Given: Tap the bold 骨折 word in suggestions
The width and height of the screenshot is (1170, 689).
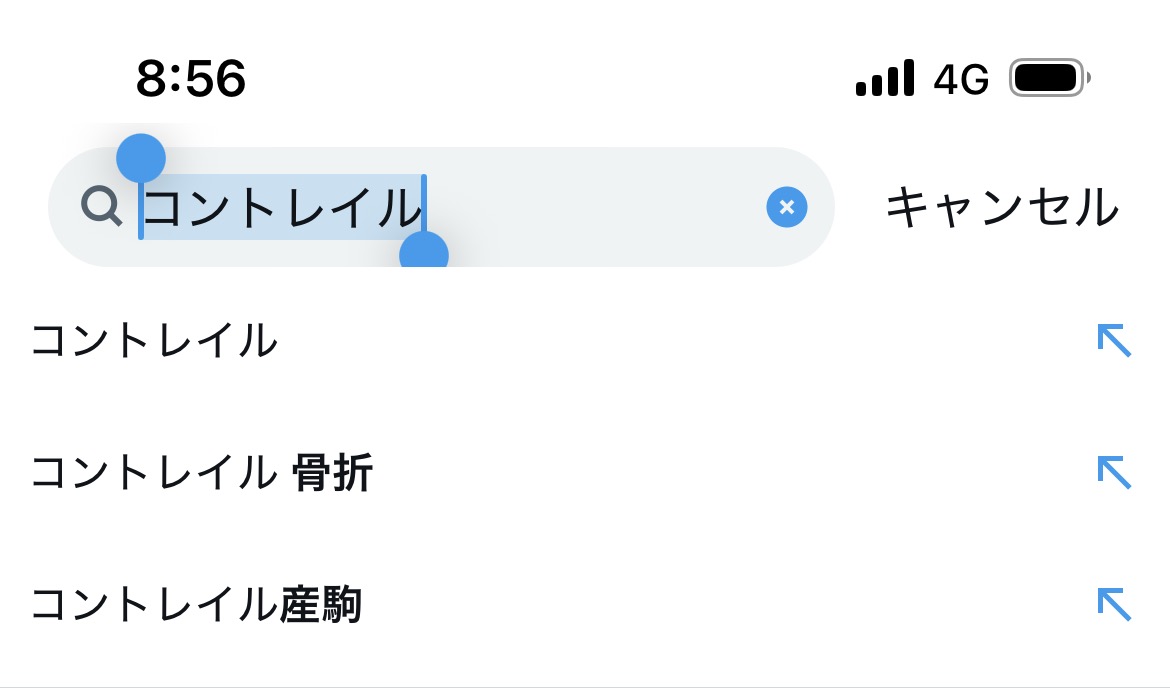Looking at the screenshot, I should tap(333, 473).
